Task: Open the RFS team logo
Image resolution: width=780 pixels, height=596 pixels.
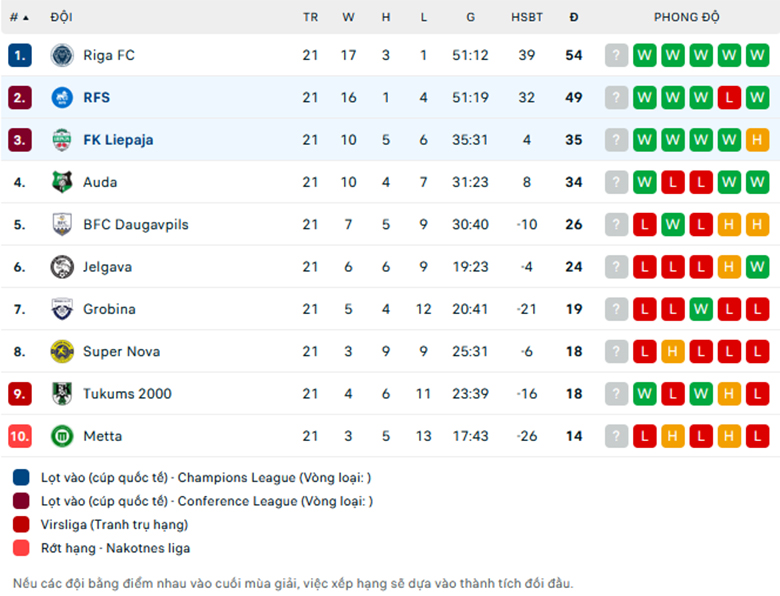Action: coord(62,98)
